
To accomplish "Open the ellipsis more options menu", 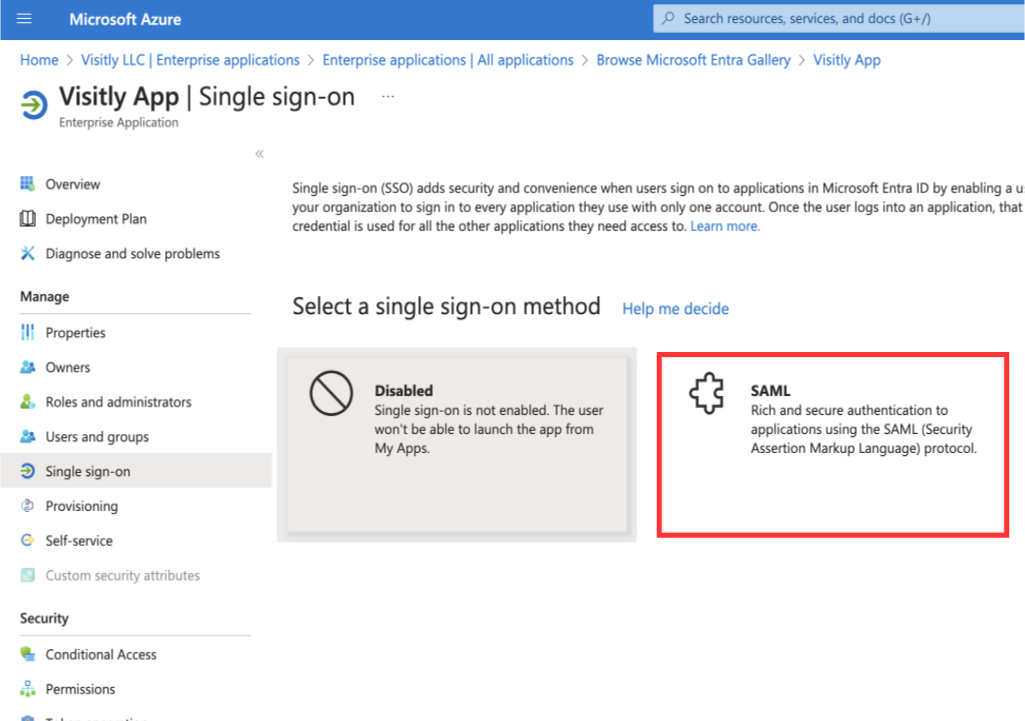I will tap(388, 97).
